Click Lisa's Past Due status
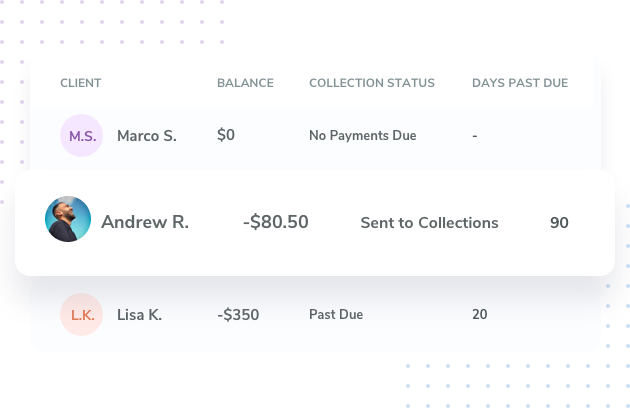 pyautogui.click(x=336, y=315)
